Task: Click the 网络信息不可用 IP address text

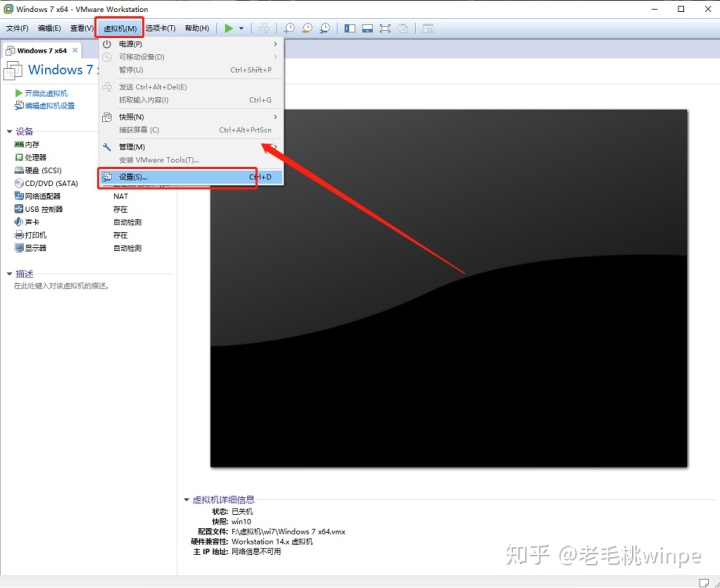Action: tap(256, 552)
